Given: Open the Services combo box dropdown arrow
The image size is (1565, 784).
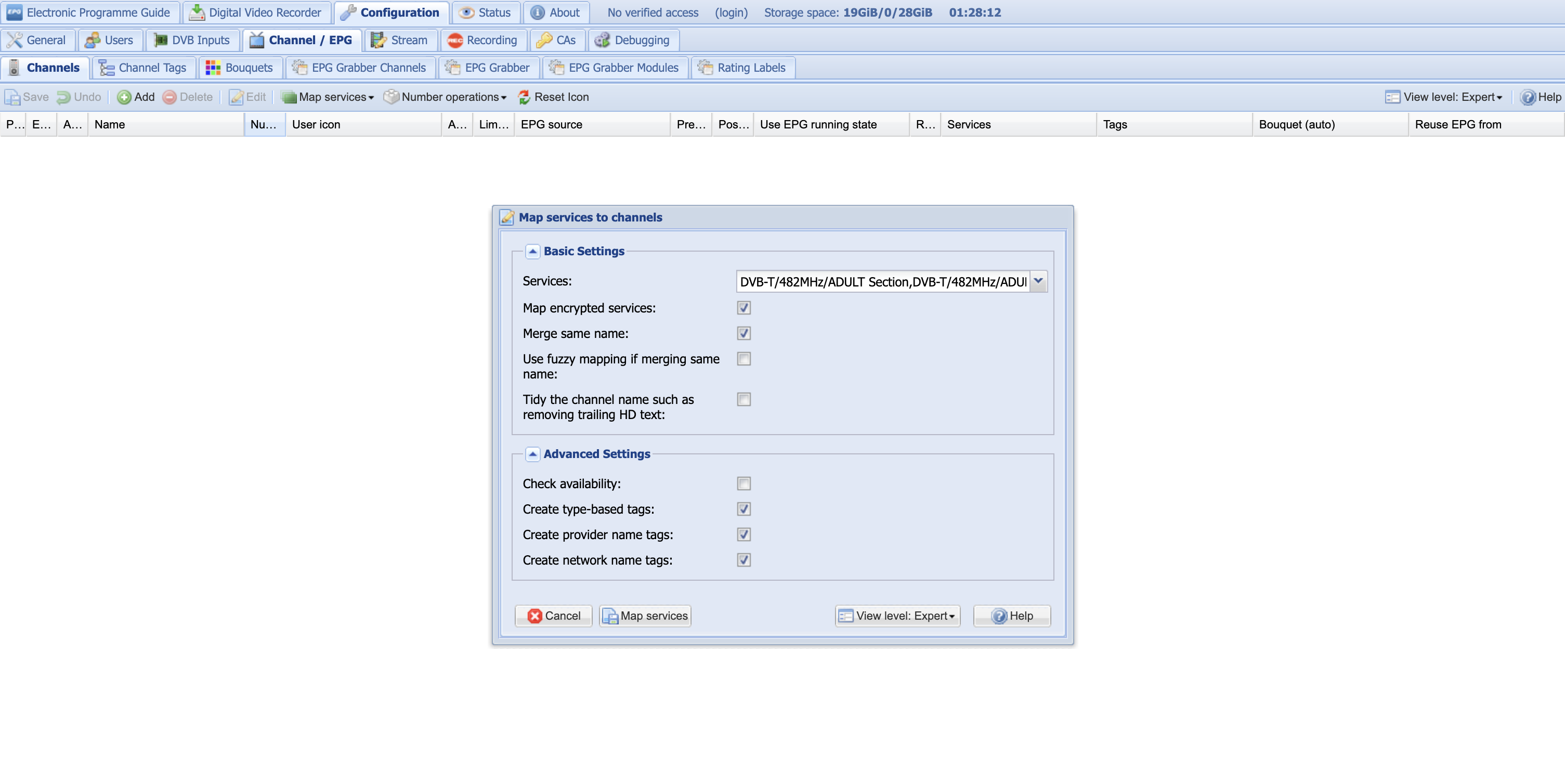Looking at the screenshot, I should (x=1038, y=281).
